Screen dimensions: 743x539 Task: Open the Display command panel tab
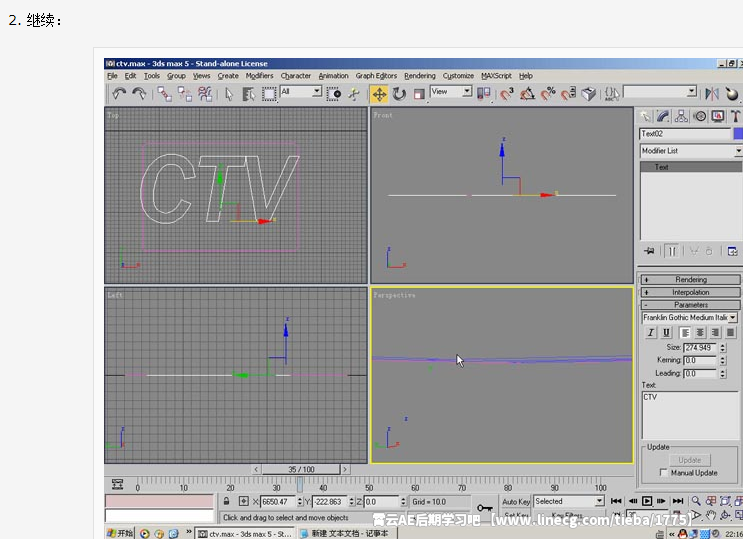point(717,116)
